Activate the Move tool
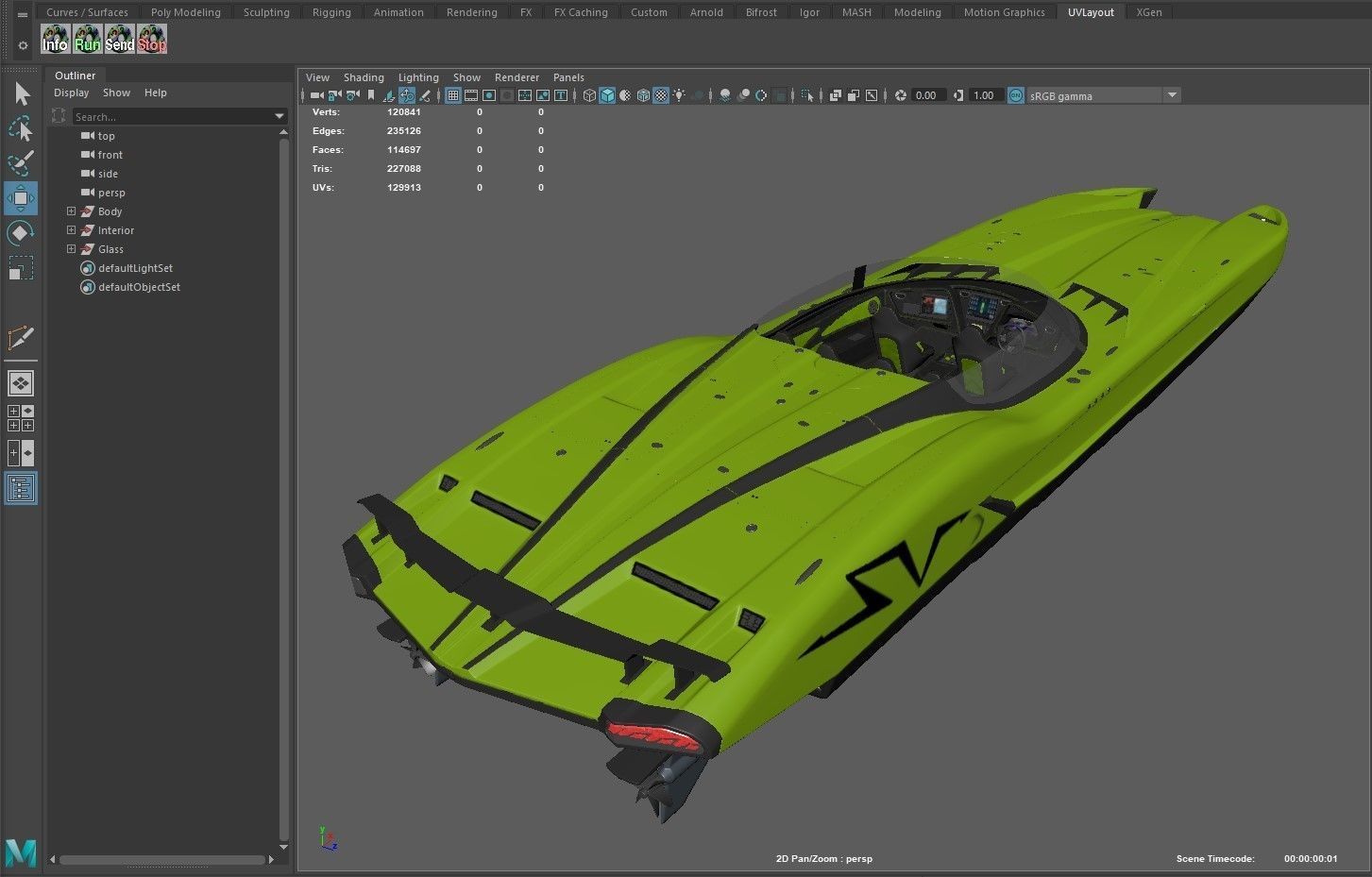1372x877 pixels. pyautogui.click(x=21, y=198)
